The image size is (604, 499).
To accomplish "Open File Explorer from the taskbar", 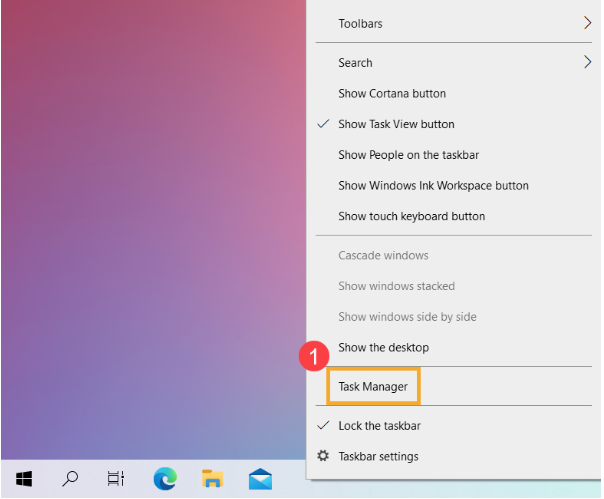I will (213, 479).
